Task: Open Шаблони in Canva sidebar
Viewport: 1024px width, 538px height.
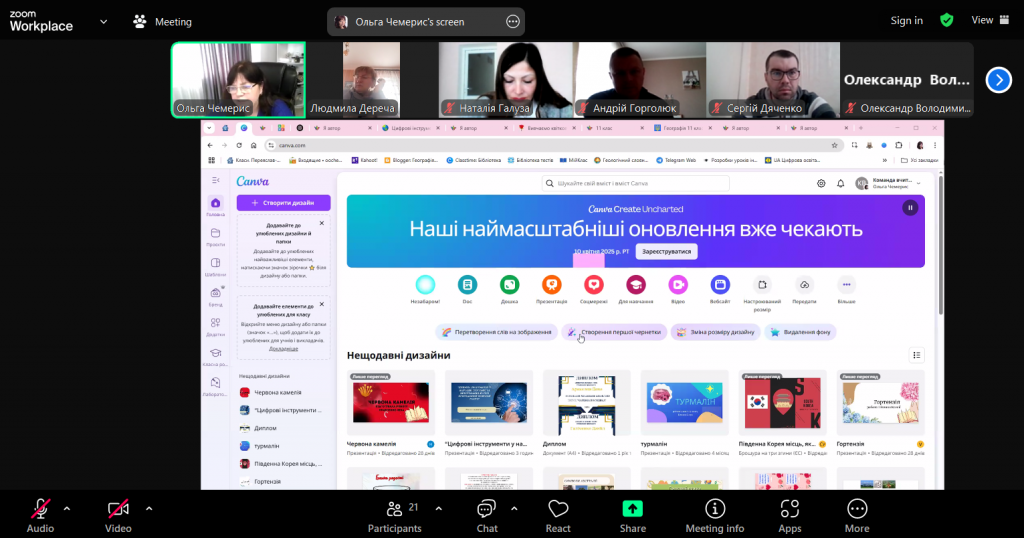Action: pyautogui.click(x=216, y=266)
